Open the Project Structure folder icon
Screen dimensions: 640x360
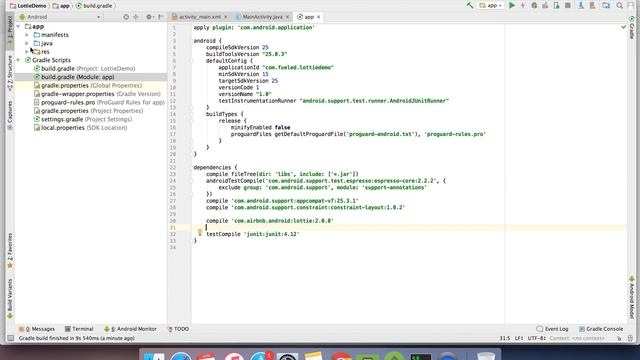tap(607, 6)
